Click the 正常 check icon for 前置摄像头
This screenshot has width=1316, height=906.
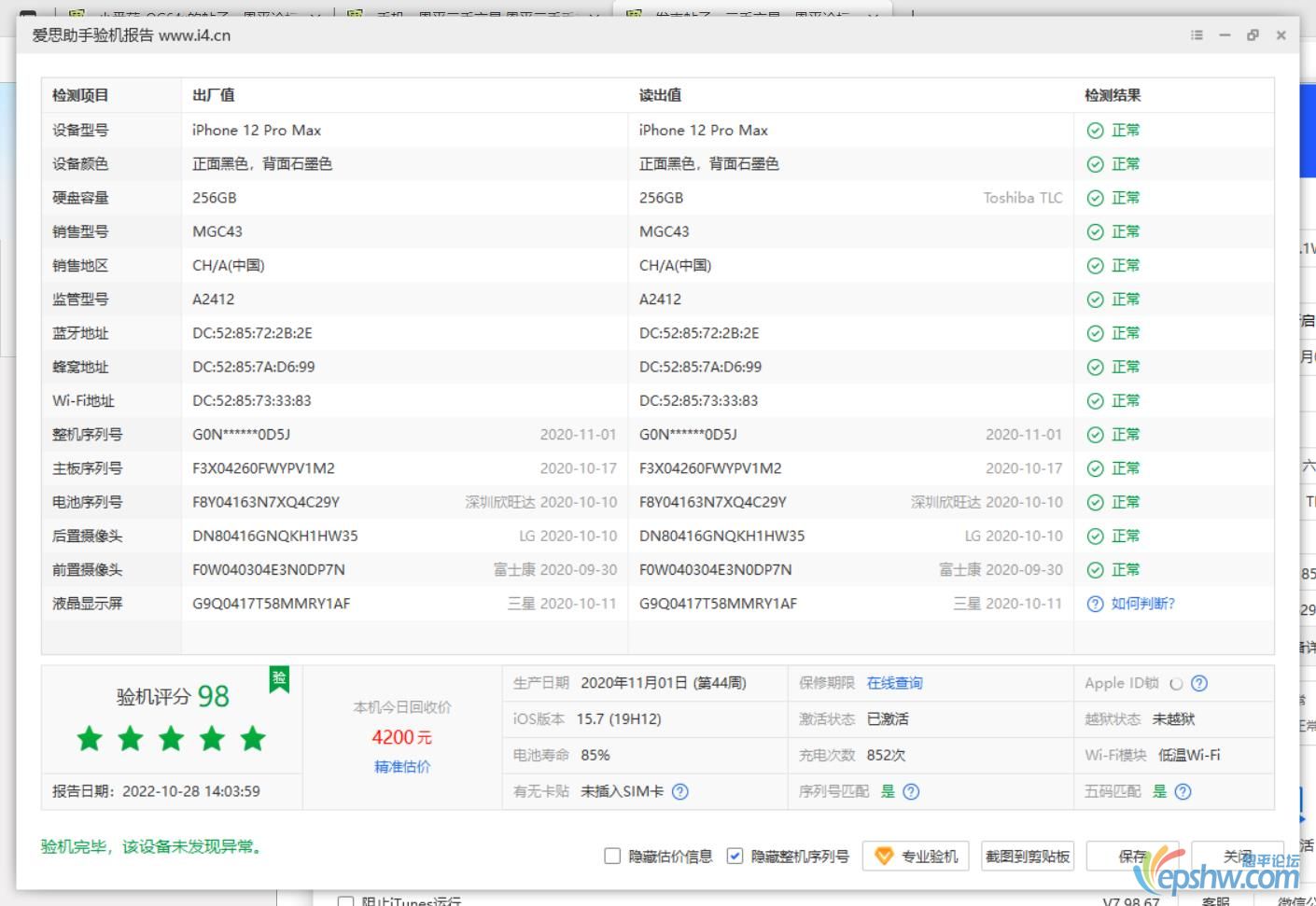[1096, 570]
